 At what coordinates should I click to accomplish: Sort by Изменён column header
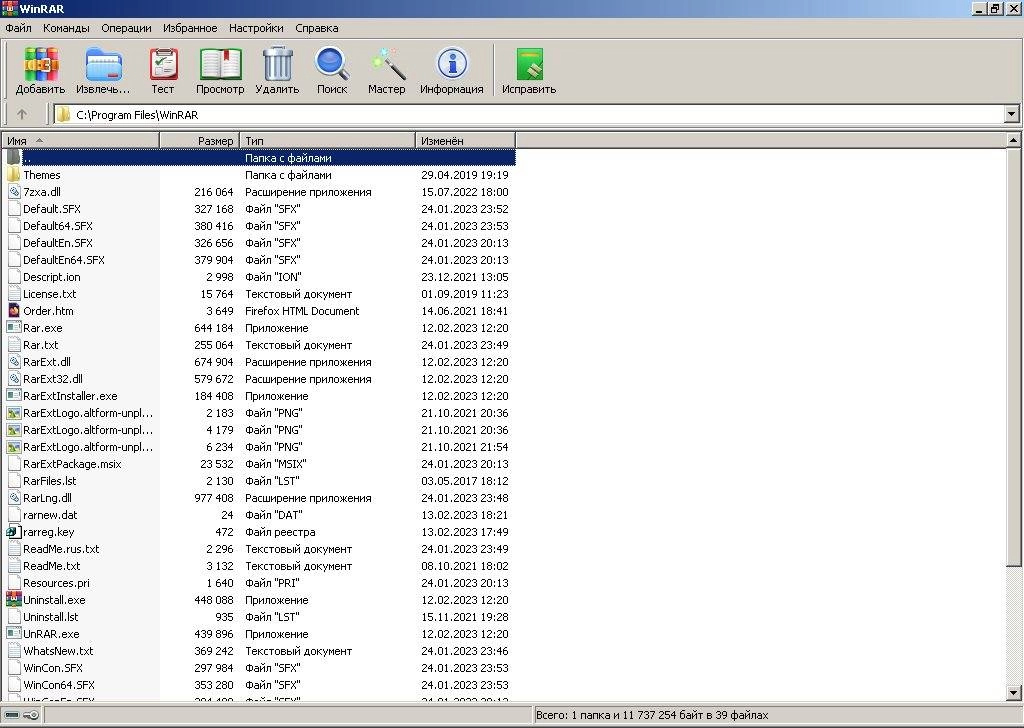point(465,140)
